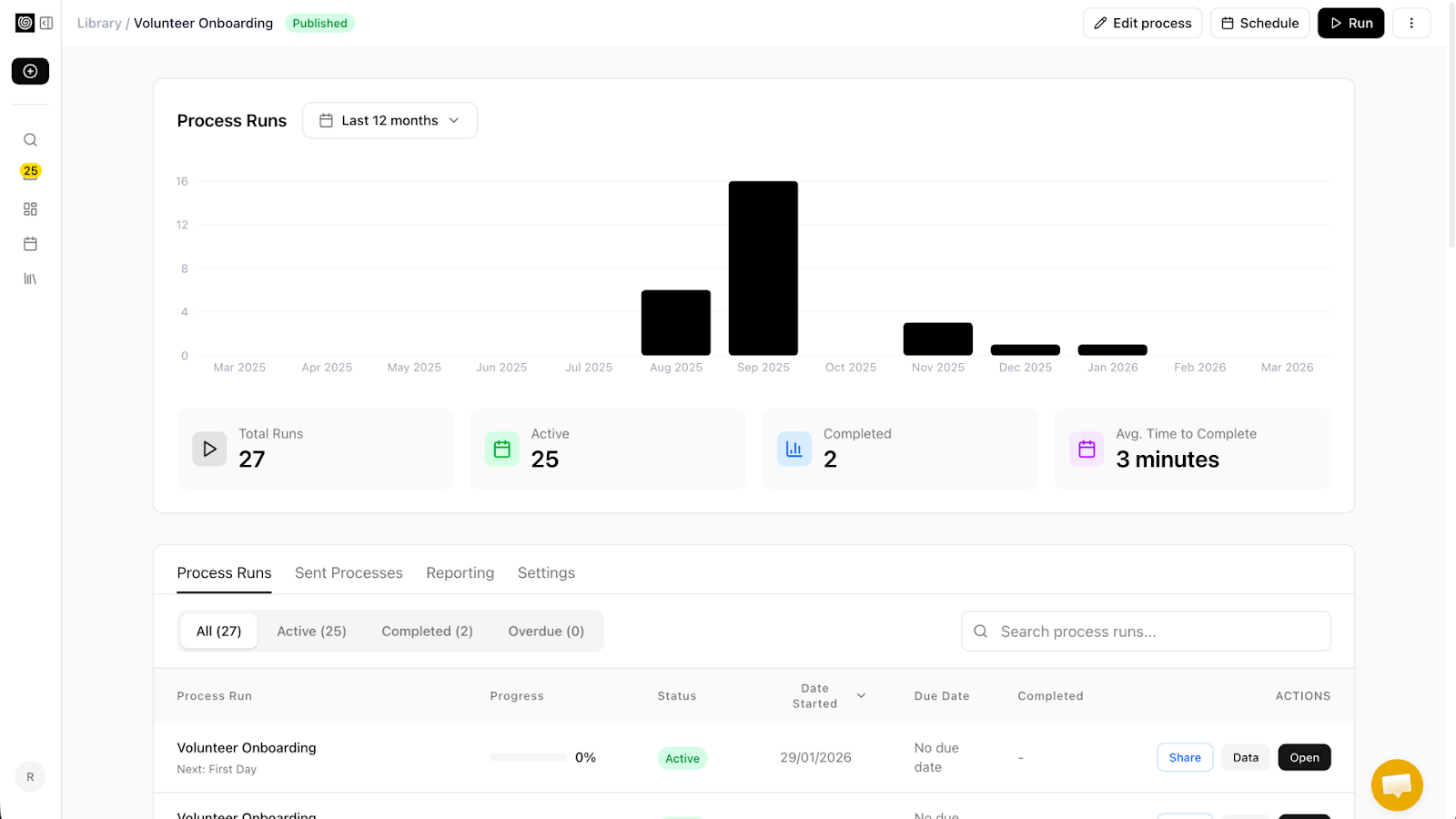Screen dimensions: 1456x819
Task: Open the dashboard grid icon in sidebar
Action: (30, 208)
